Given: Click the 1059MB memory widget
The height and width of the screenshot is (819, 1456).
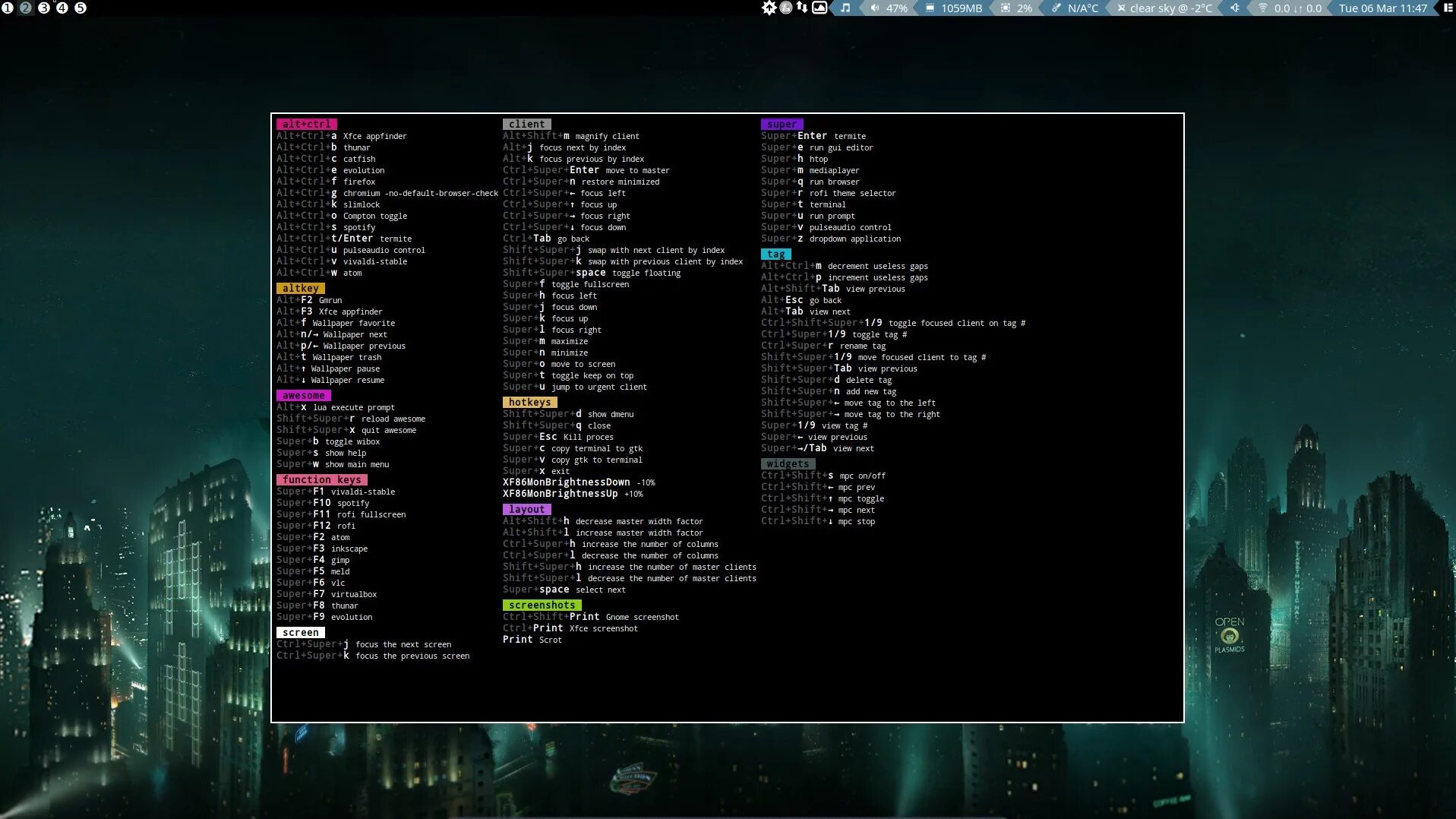Looking at the screenshot, I should tap(954, 8).
